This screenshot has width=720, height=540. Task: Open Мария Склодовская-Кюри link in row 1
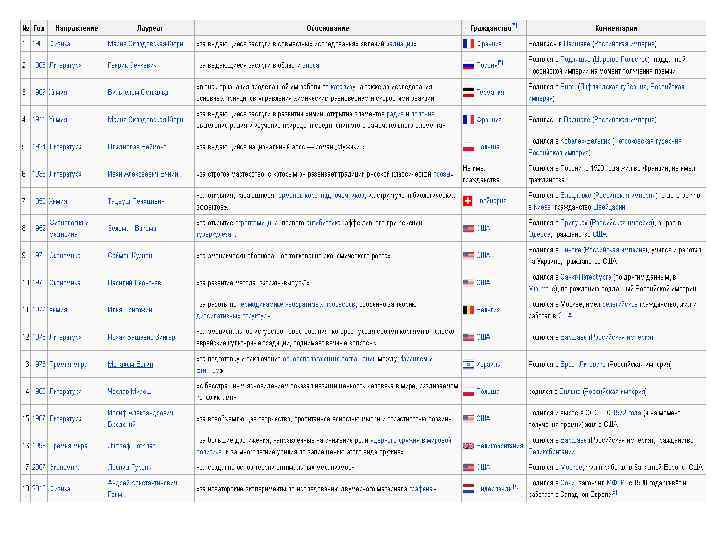pos(145,44)
